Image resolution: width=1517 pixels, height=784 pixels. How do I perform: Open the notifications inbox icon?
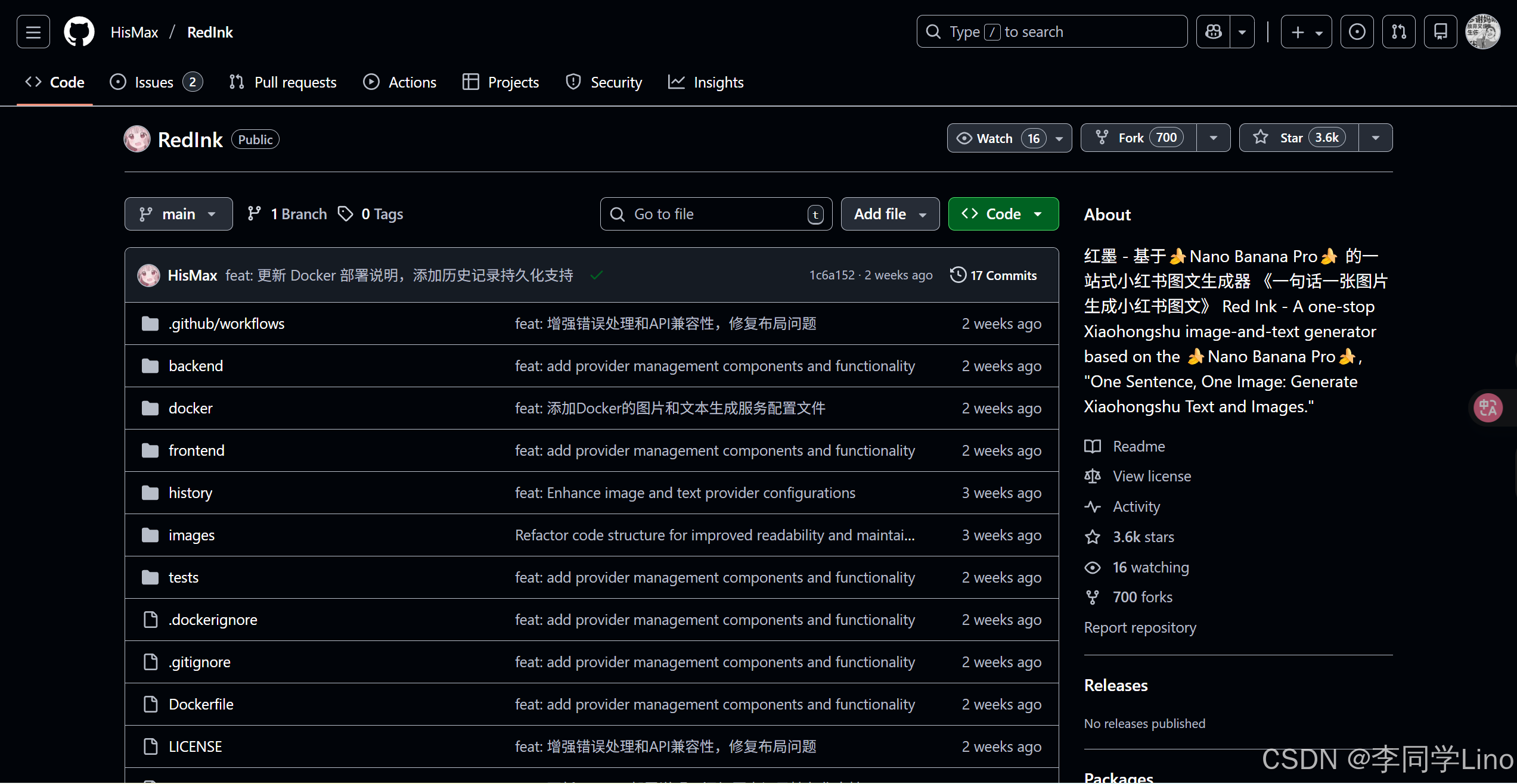(x=1440, y=32)
